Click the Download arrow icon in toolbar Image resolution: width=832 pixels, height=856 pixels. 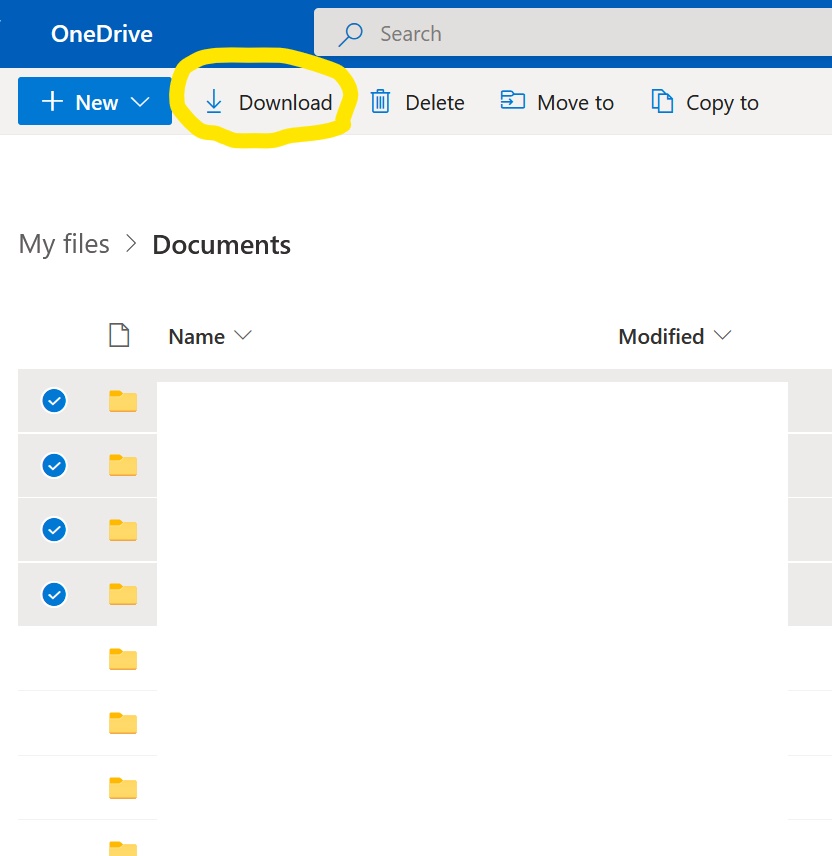[213, 102]
